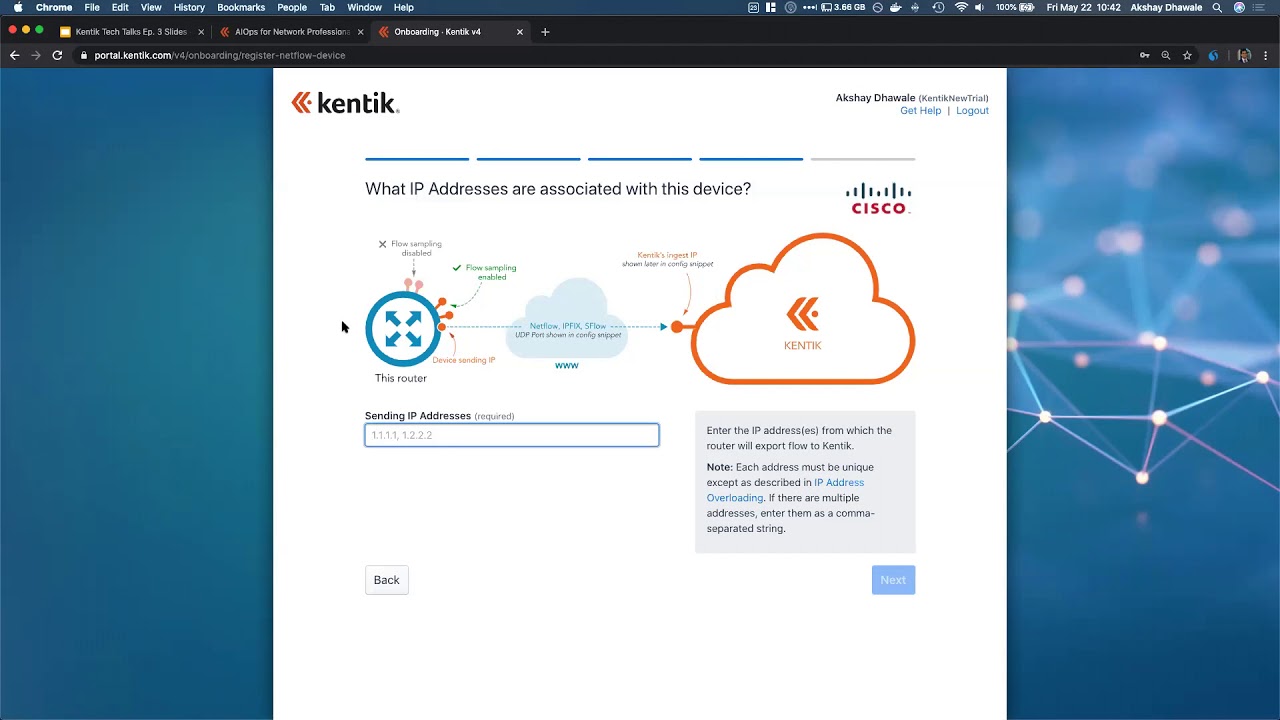Click the 'Sending IP Addresses' label
This screenshot has height=720, width=1280.
coord(418,416)
